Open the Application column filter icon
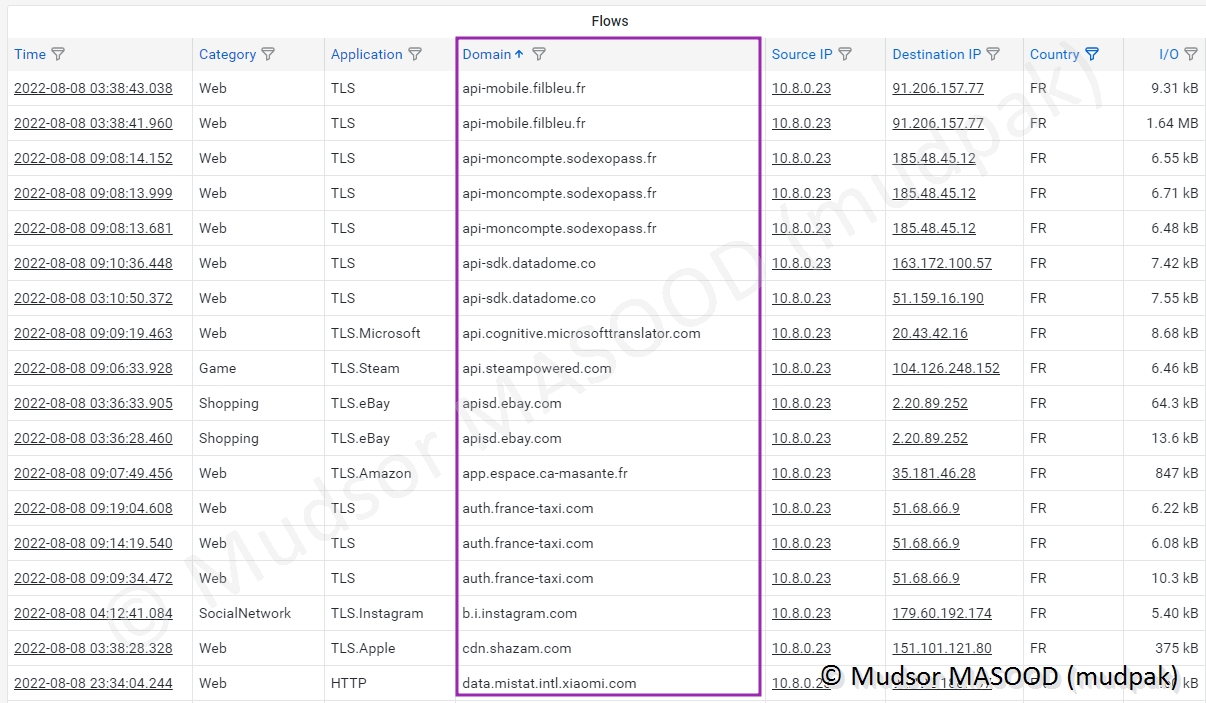Image resolution: width=1206 pixels, height=703 pixels. [x=415, y=54]
